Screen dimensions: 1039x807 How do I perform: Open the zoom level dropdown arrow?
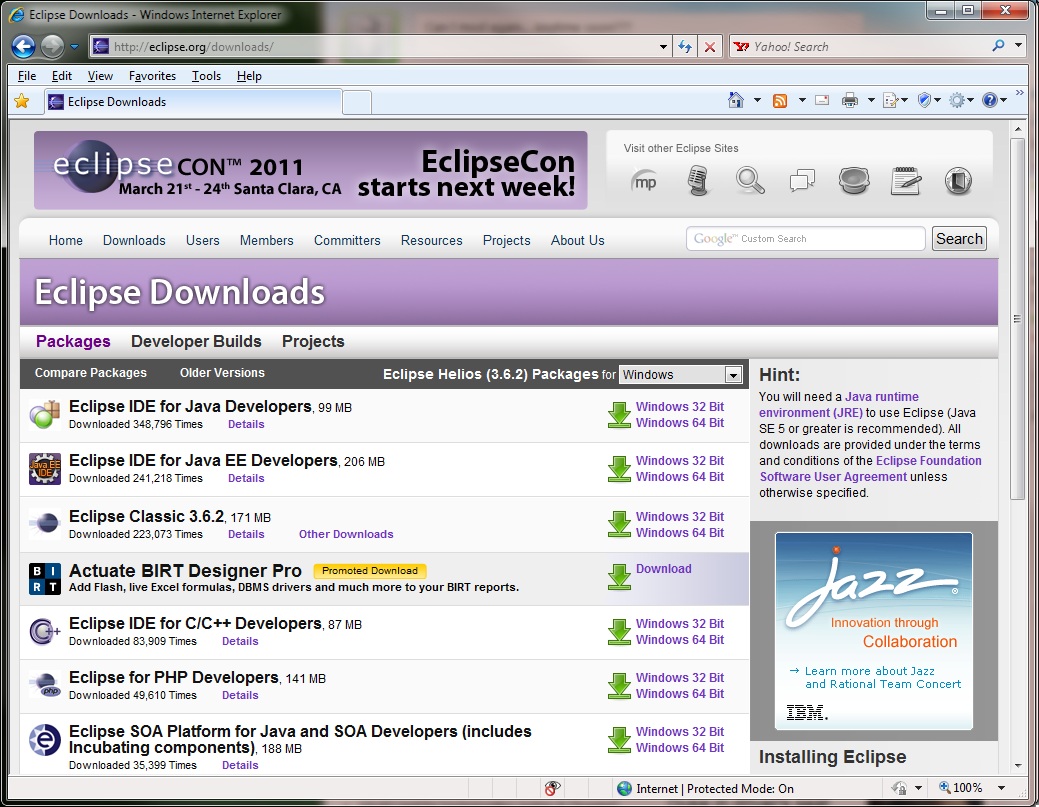(1001, 788)
